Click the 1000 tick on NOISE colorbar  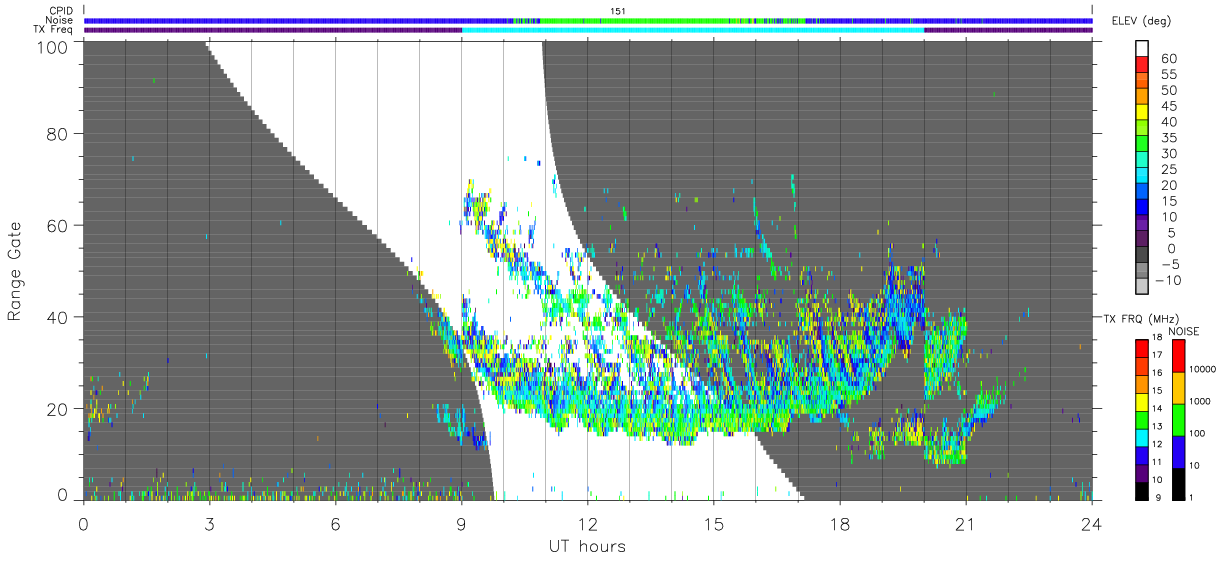click(1201, 401)
